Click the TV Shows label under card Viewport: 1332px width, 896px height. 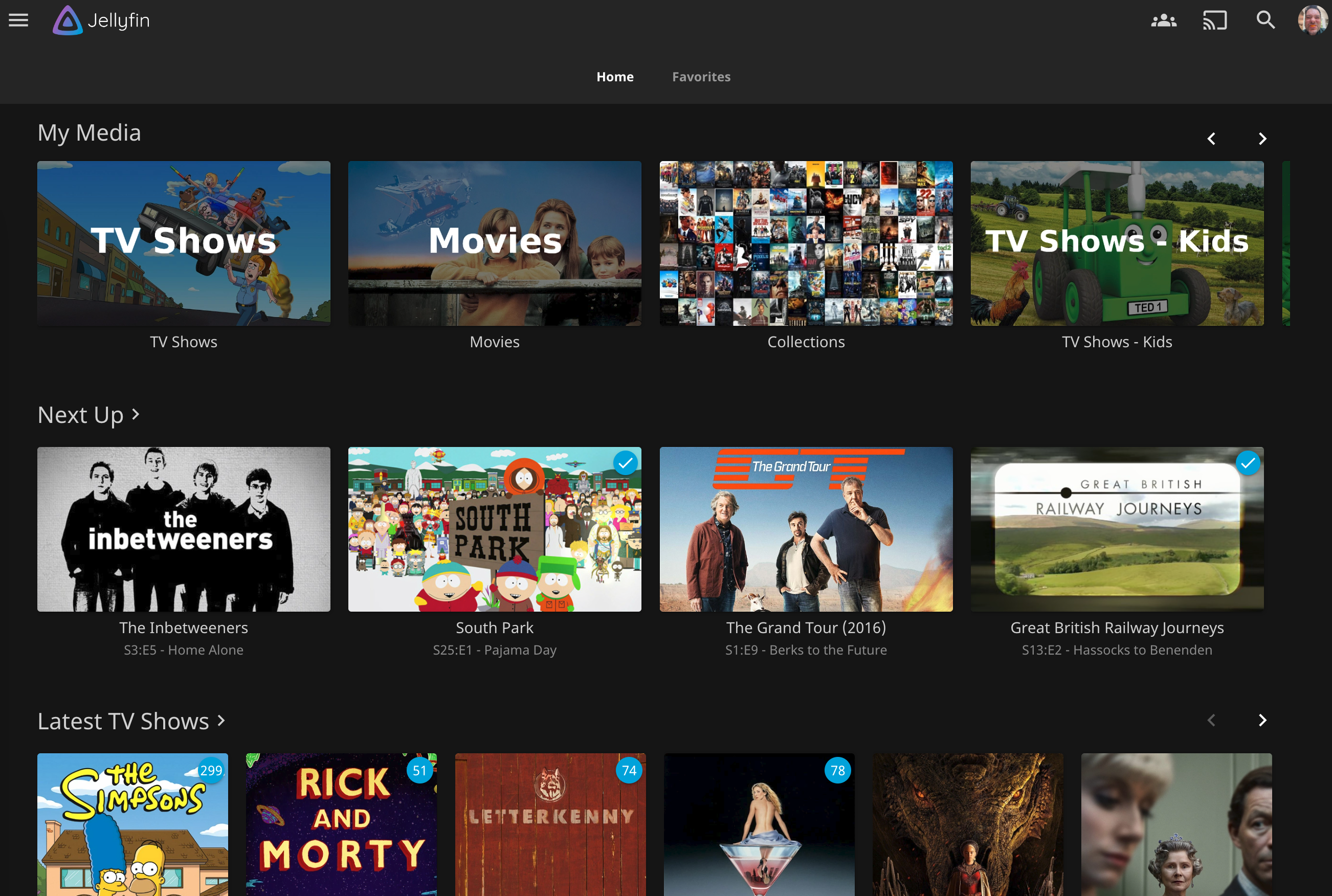(184, 342)
